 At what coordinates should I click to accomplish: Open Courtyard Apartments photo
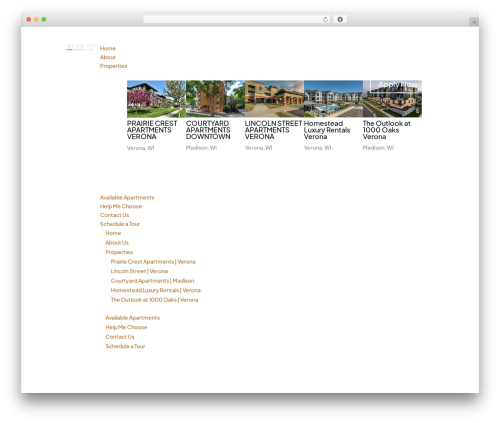tap(215, 99)
